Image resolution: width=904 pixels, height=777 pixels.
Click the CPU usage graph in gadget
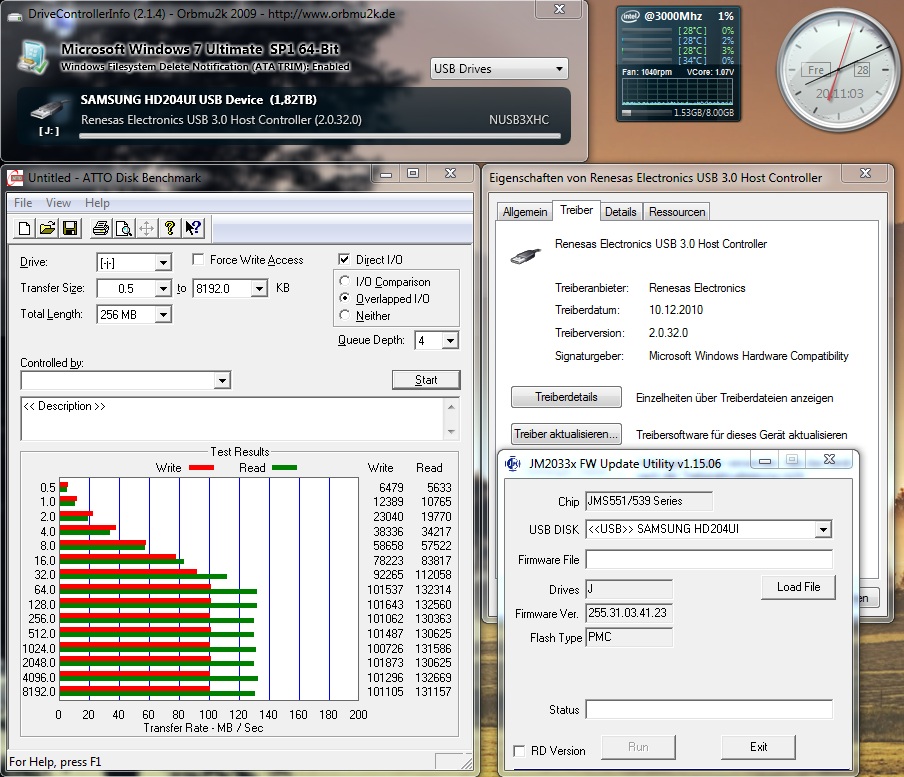(677, 91)
